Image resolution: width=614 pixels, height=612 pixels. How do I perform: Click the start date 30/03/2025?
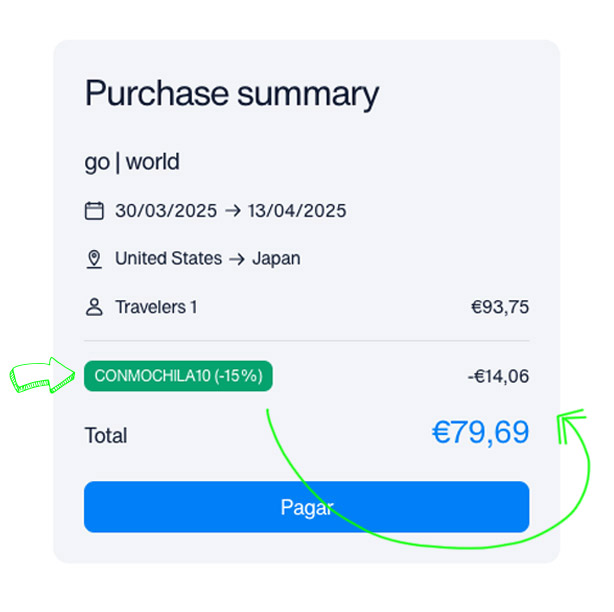[x=166, y=211]
